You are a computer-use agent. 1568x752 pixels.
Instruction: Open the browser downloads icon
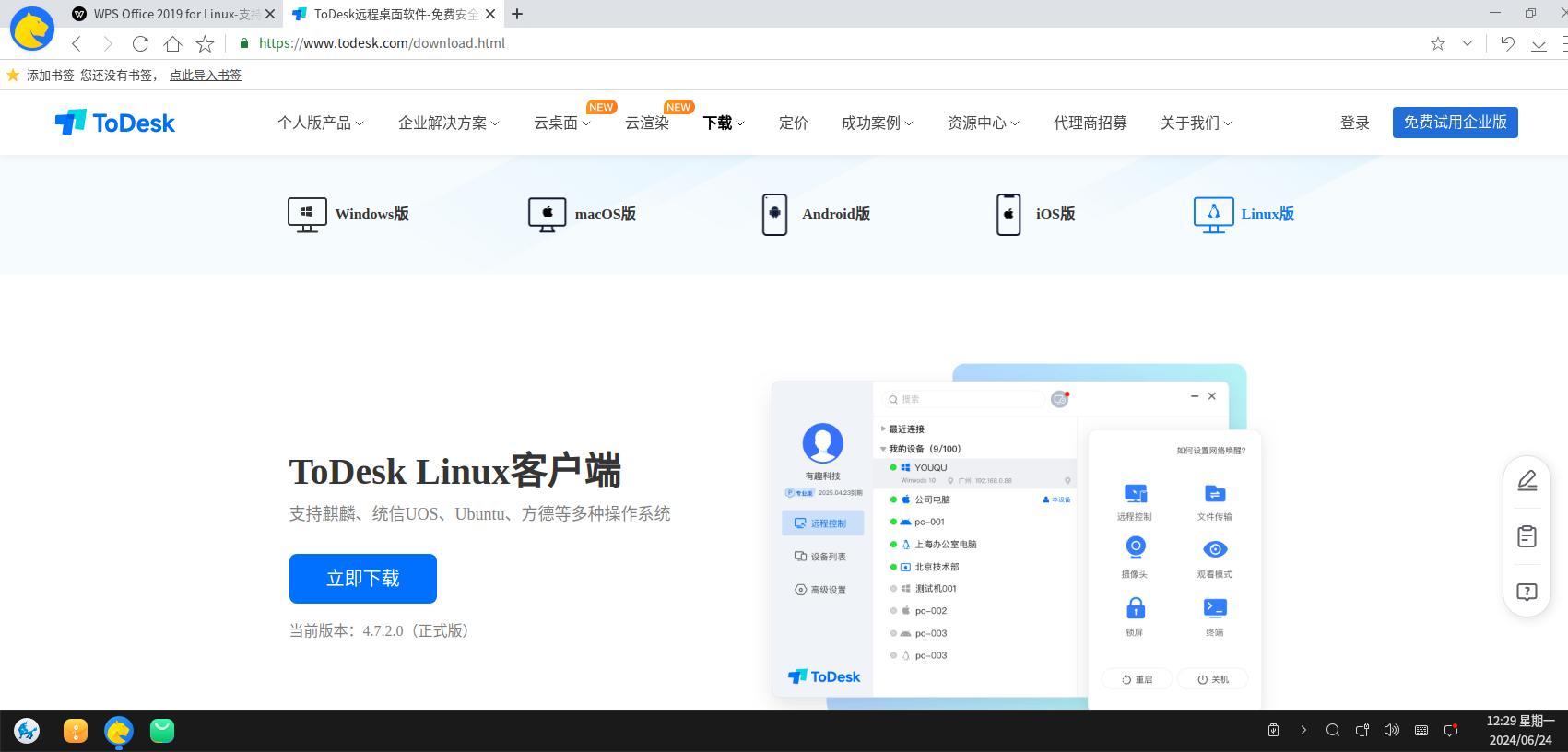click(1539, 43)
